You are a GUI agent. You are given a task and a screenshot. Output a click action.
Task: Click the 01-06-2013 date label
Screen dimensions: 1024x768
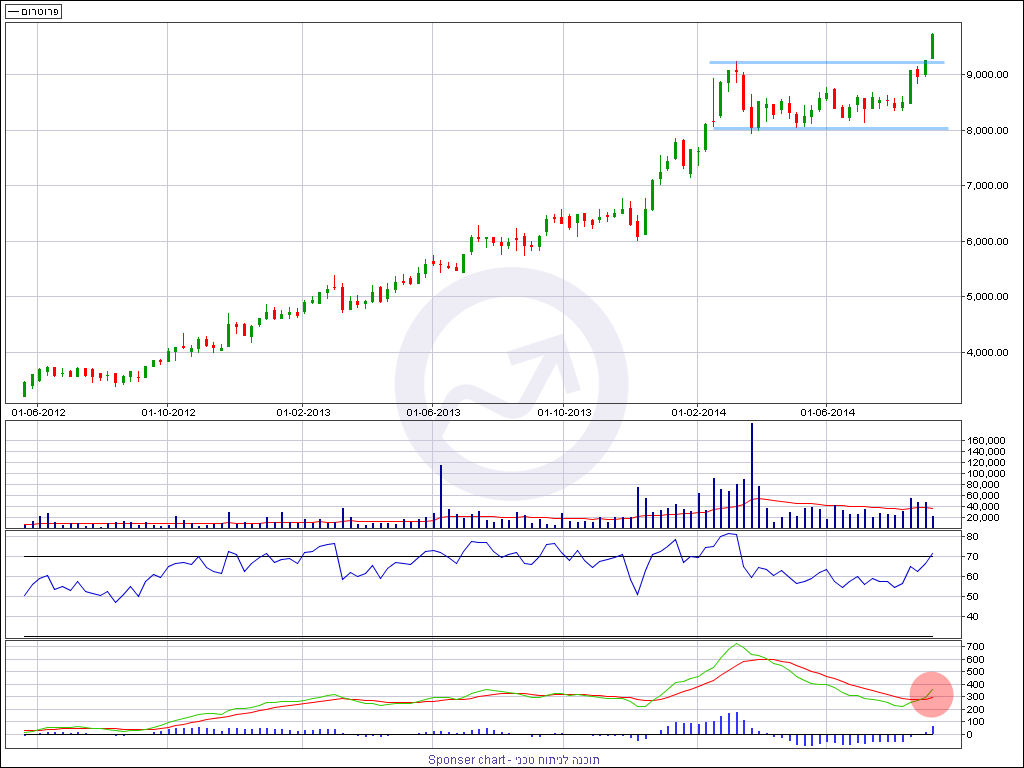click(x=434, y=412)
